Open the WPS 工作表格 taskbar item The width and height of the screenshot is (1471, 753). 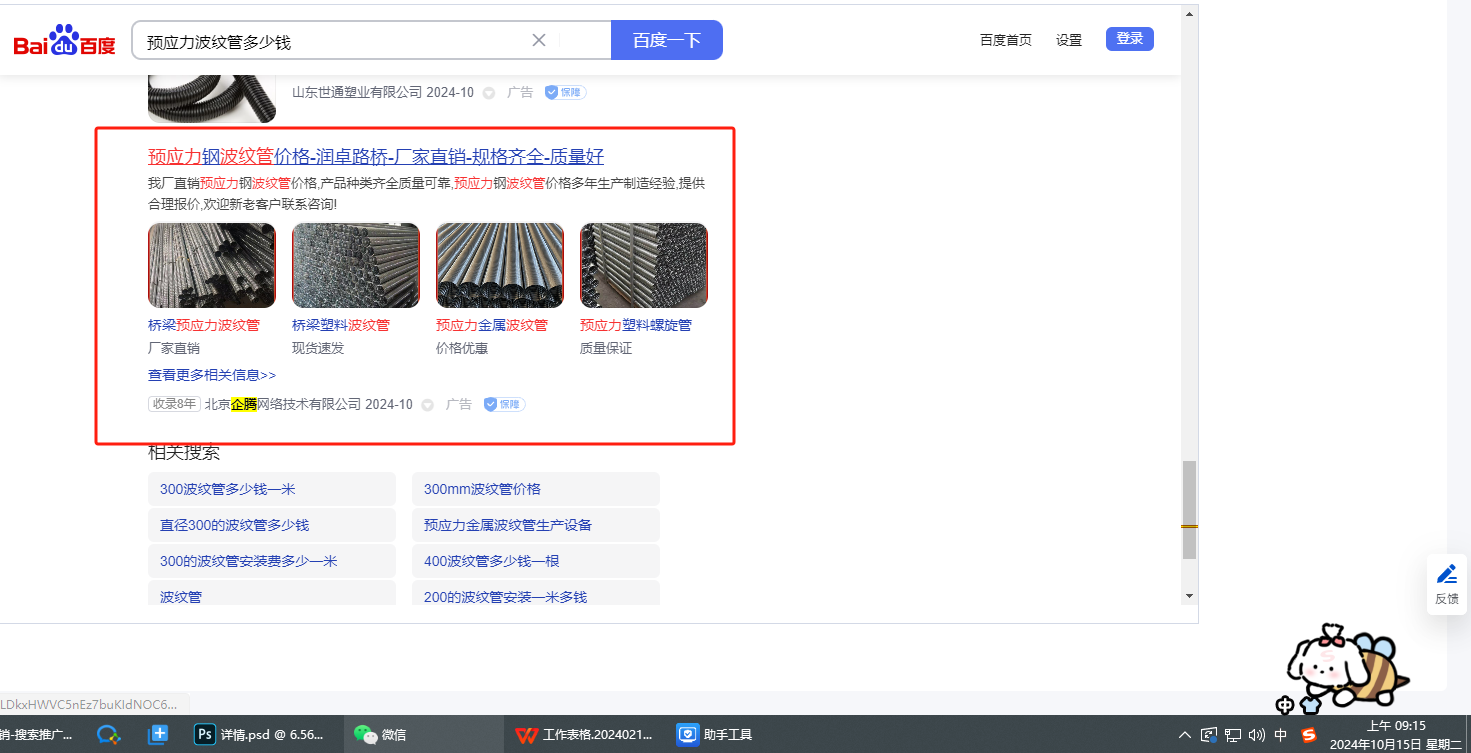click(x=584, y=735)
